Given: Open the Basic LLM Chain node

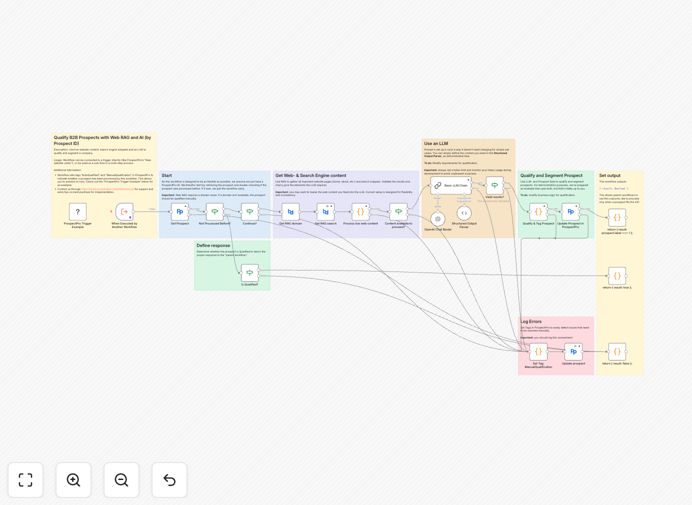Looking at the screenshot, I should 451,186.
